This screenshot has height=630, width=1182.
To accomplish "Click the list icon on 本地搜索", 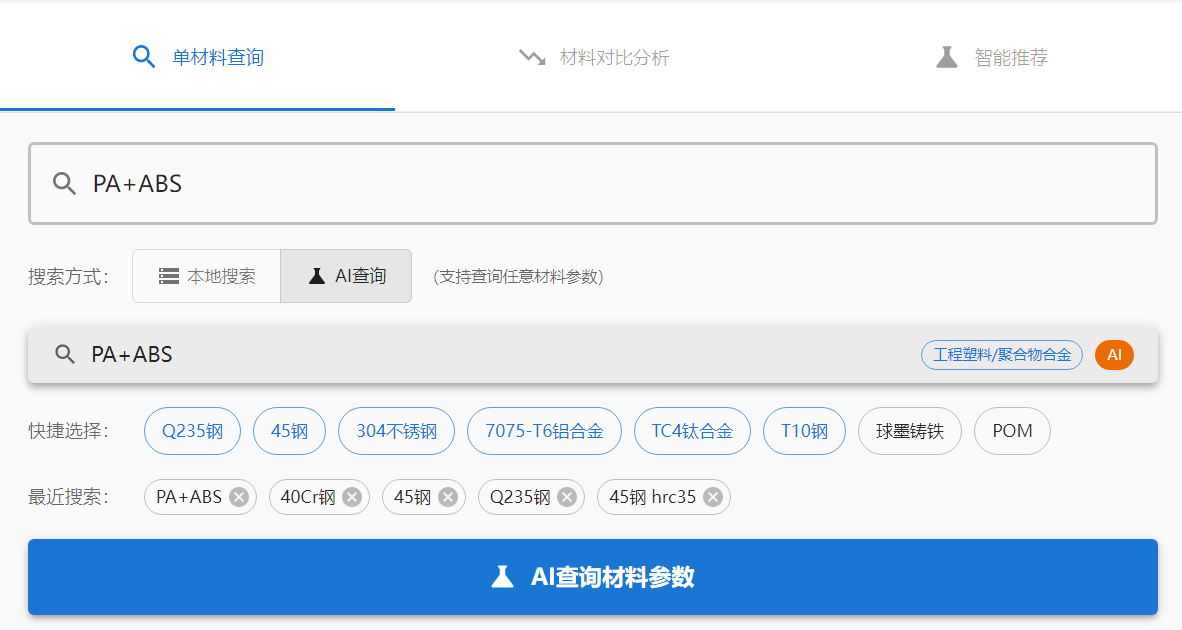I will [x=169, y=276].
